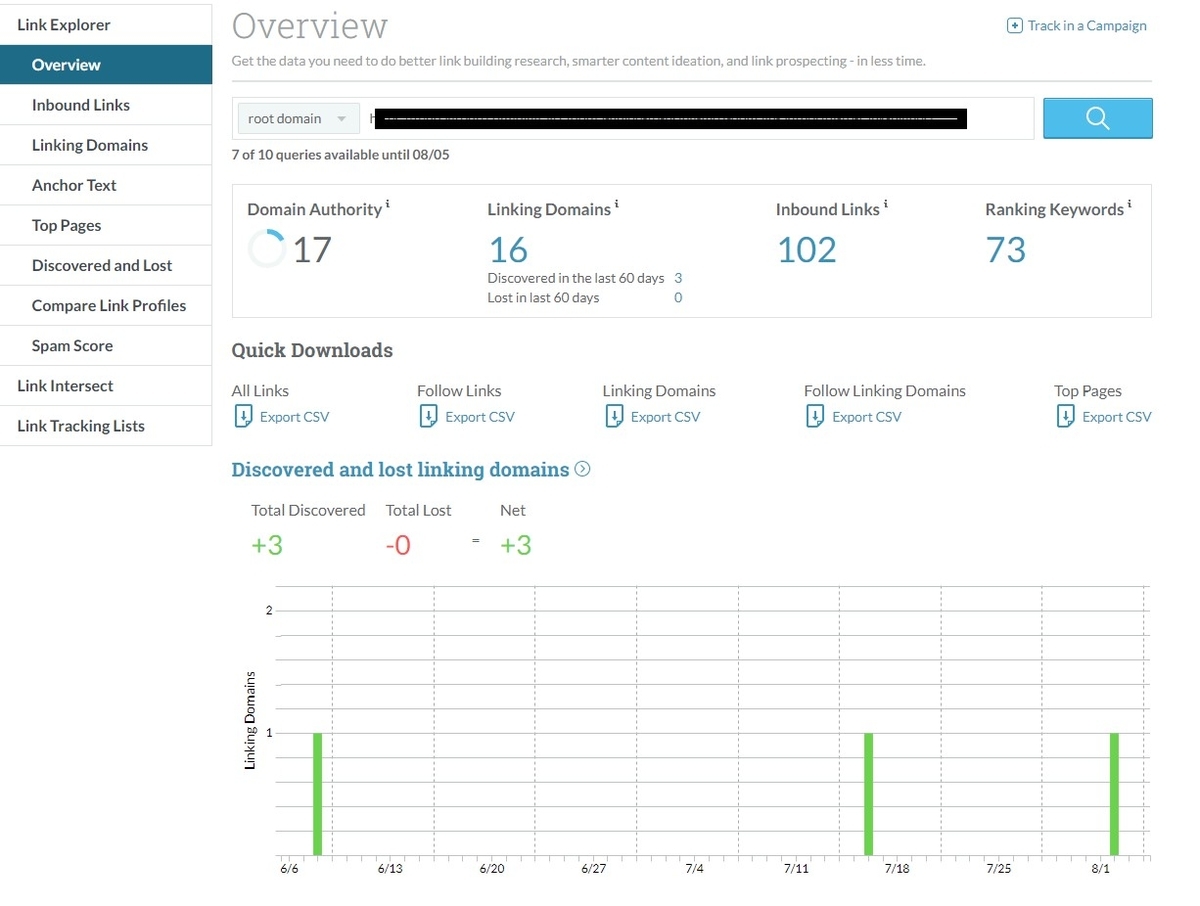The image size is (1200, 906).
Task: Click the Top Pages export download icon
Action: tap(1065, 416)
